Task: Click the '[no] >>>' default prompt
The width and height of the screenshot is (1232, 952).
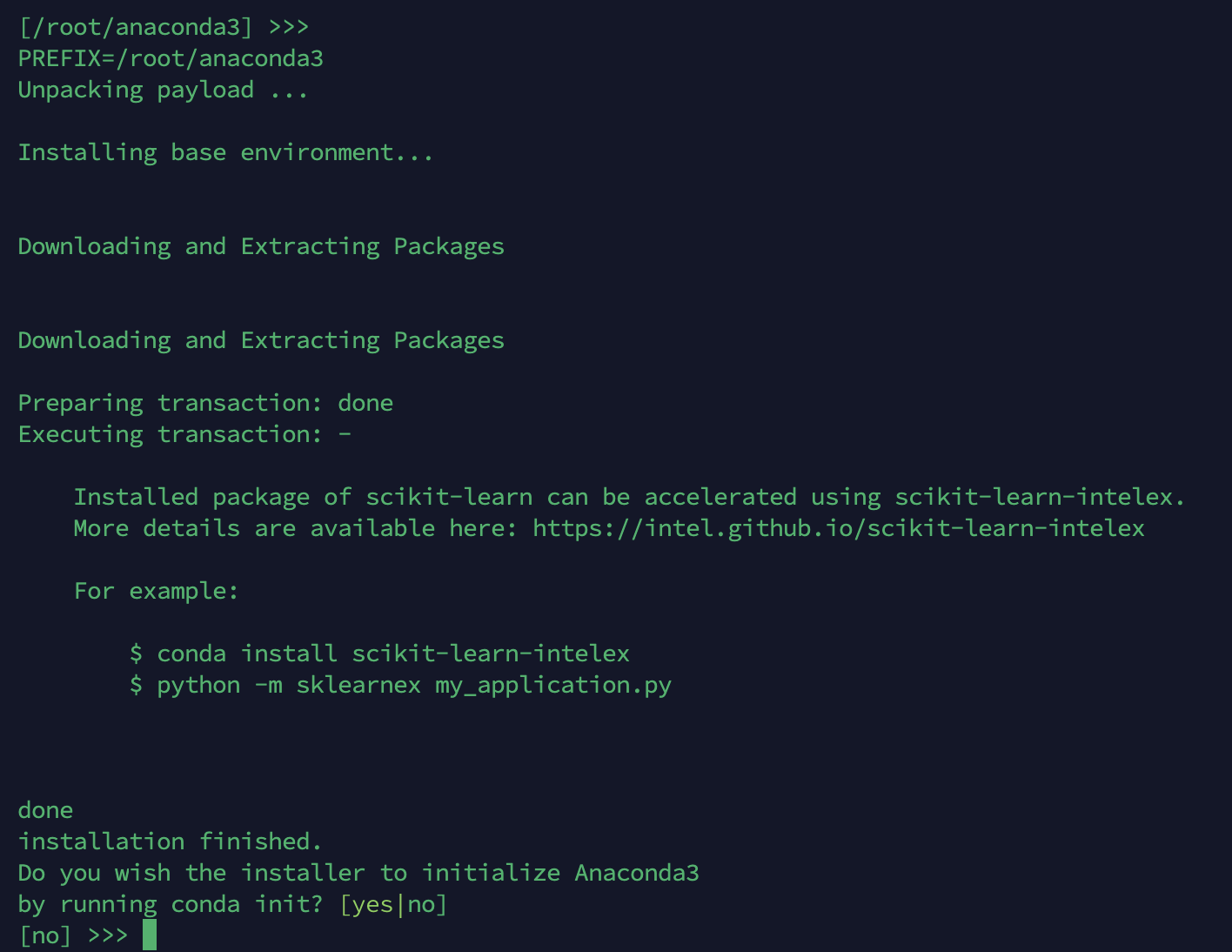Action: click(x=73, y=936)
